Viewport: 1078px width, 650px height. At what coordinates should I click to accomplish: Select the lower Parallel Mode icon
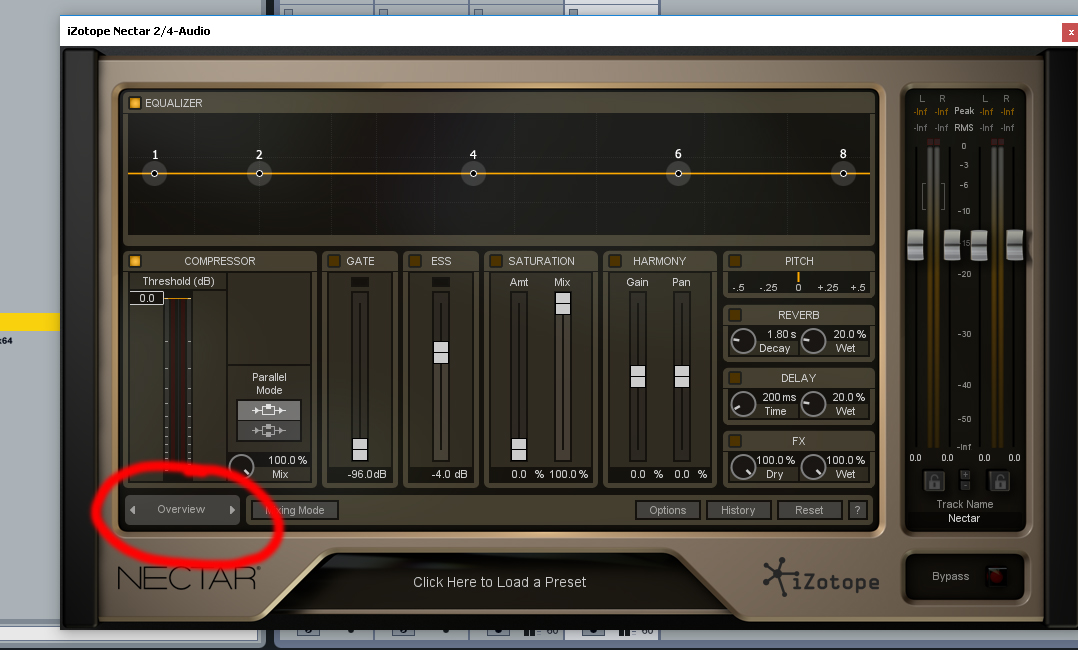tap(269, 431)
